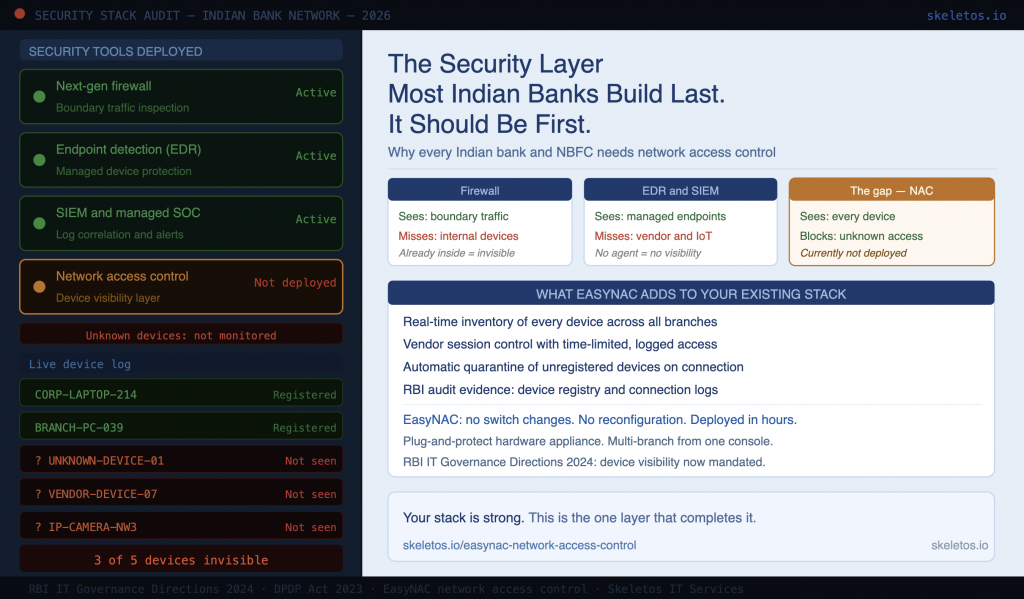Click 'RBI audit evidence' line

point(560,389)
